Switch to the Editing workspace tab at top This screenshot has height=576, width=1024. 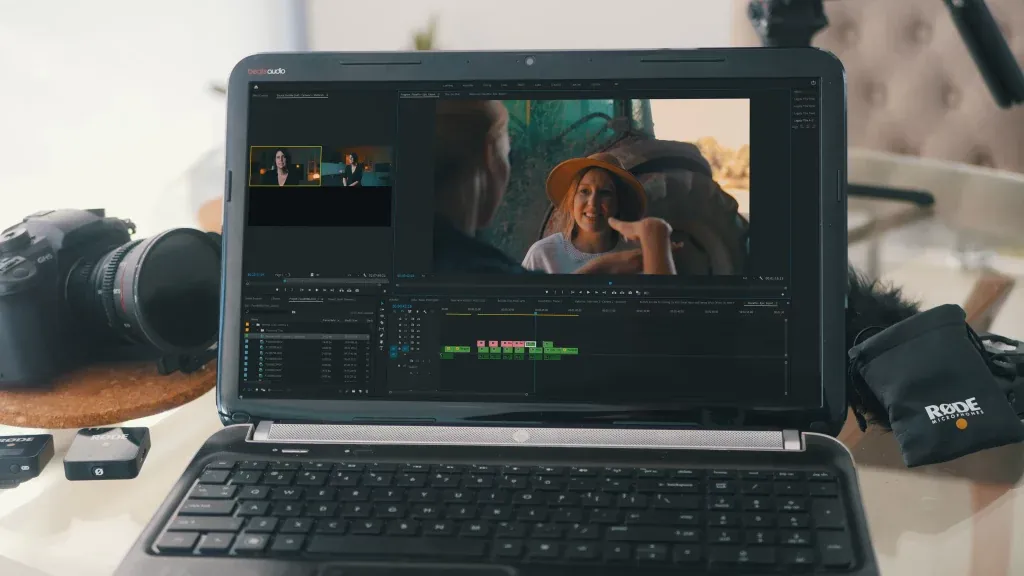point(487,85)
